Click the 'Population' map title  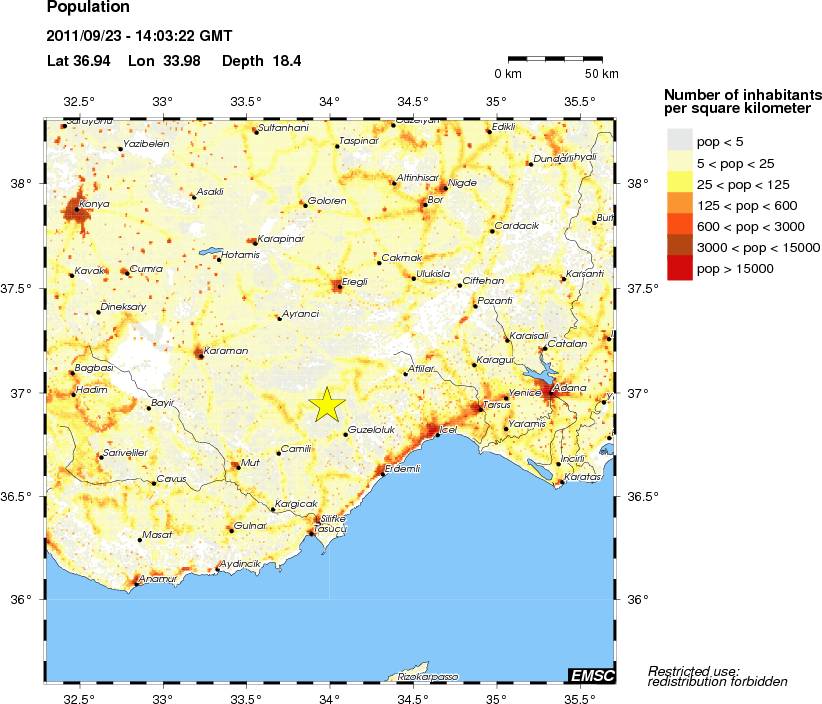point(88,9)
